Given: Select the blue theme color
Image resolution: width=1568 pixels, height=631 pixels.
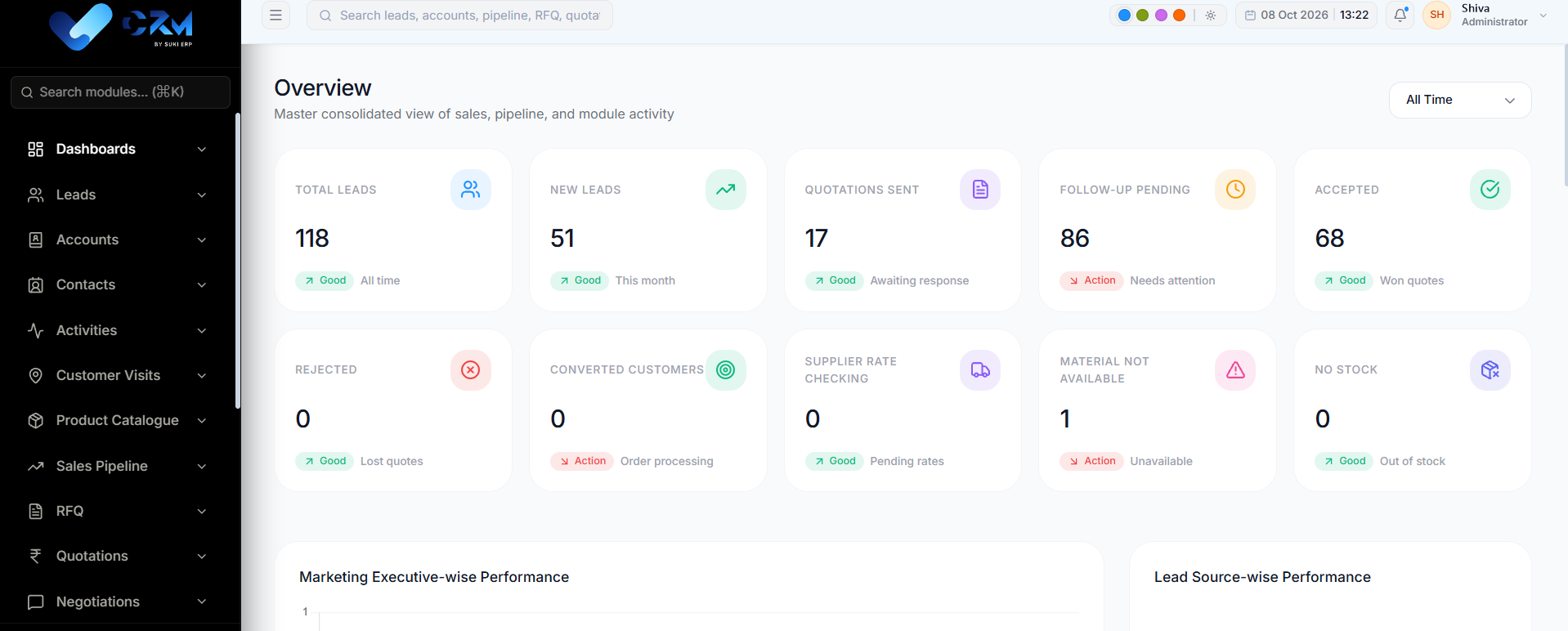Looking at the screenshot, I should (x=1124, y=15).
